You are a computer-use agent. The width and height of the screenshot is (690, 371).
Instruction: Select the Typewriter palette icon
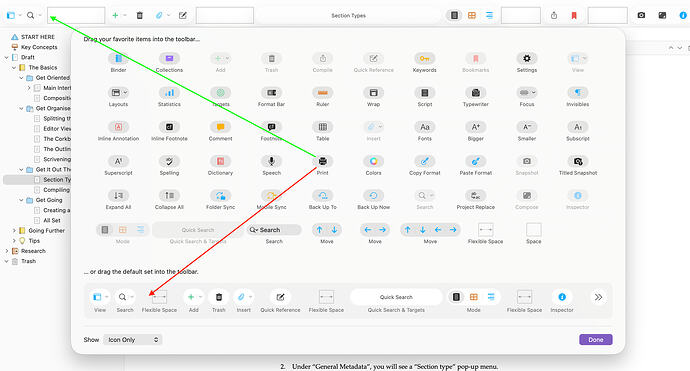click(x=475, y=93)
